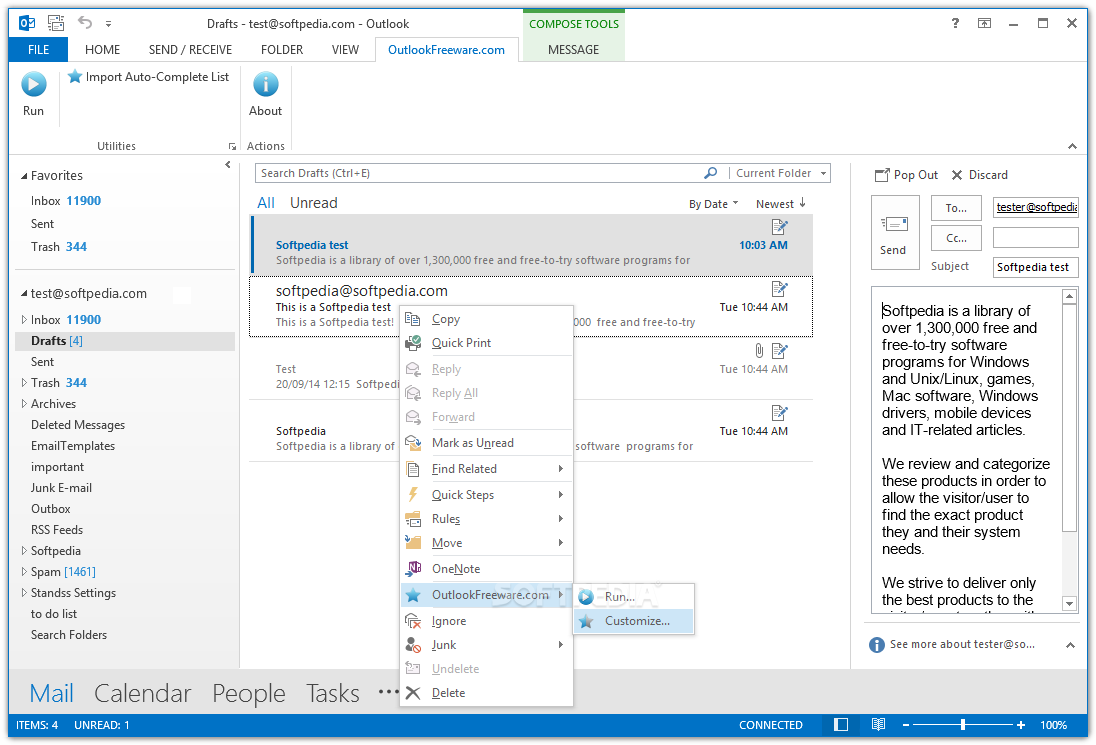Expand the people pane chevron
Screen dimensions: 1096x745
tap(1070, 645)
